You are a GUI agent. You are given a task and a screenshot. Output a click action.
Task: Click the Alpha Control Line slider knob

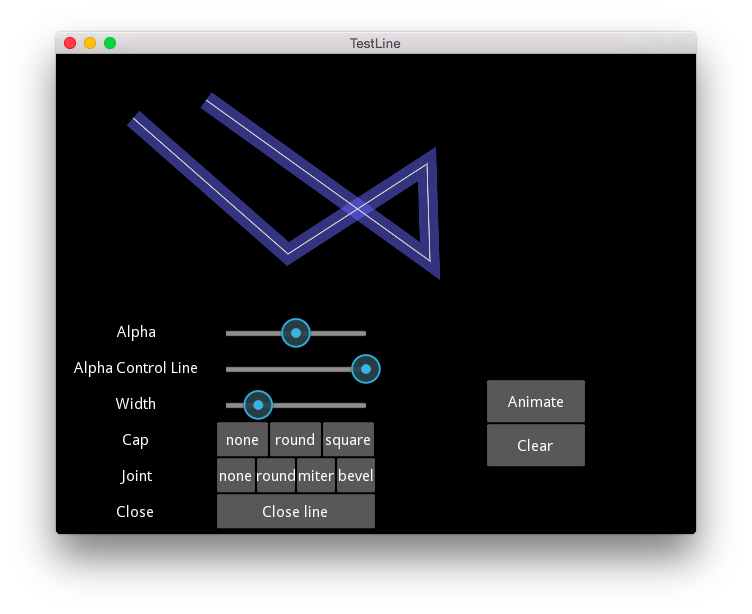(x=366, y=369)
